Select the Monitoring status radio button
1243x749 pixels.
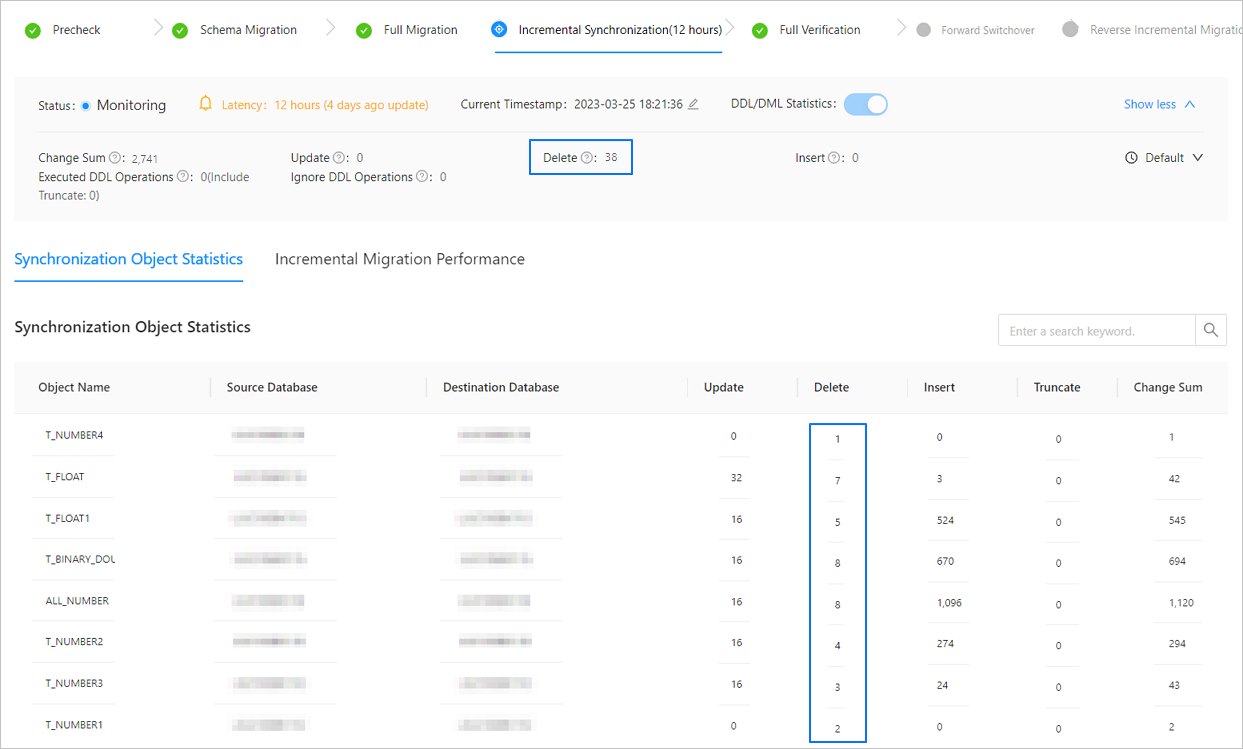tap(86, 105)
